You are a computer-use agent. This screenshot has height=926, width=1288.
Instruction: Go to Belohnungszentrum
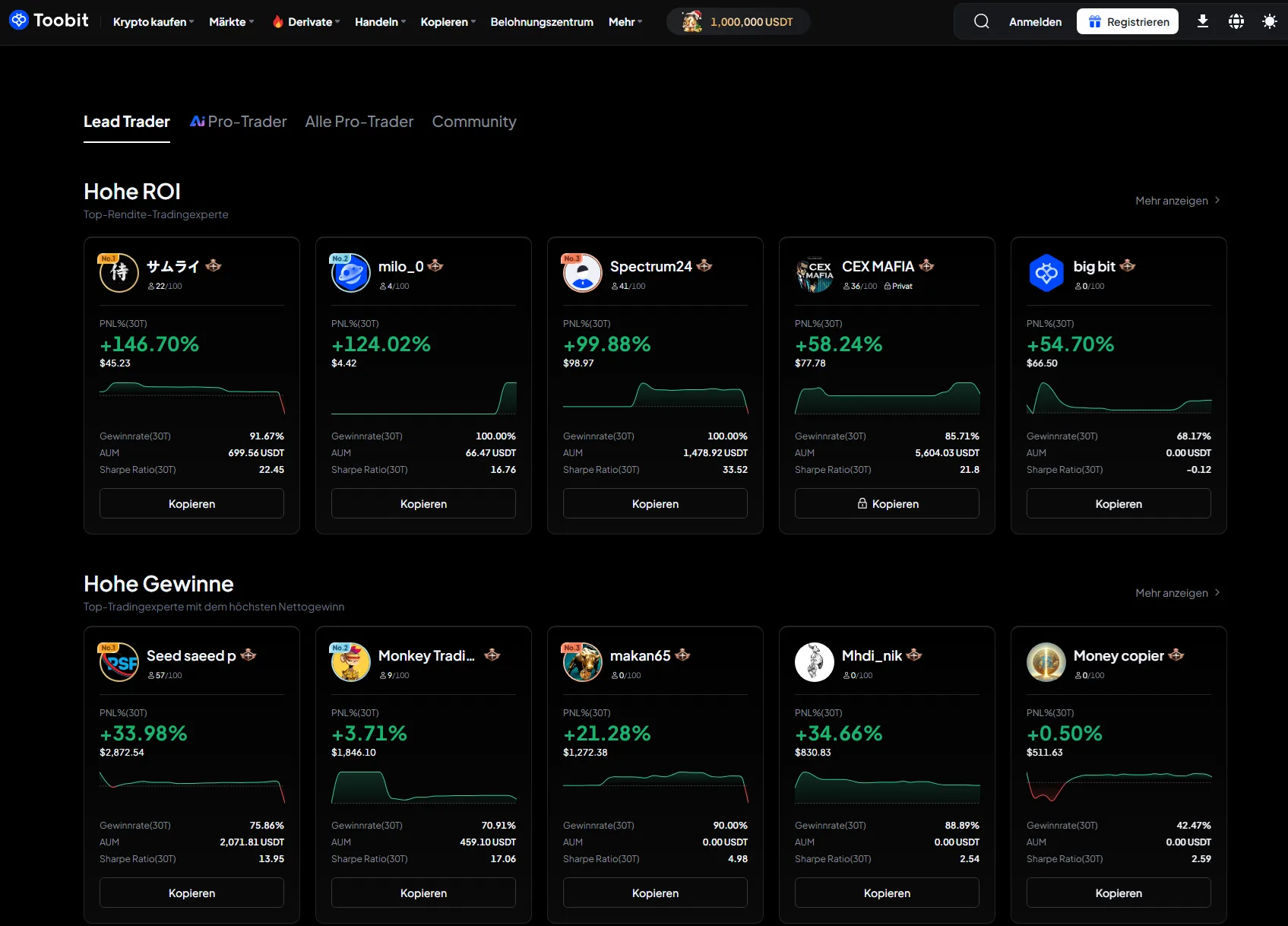[x=542, y=22]
